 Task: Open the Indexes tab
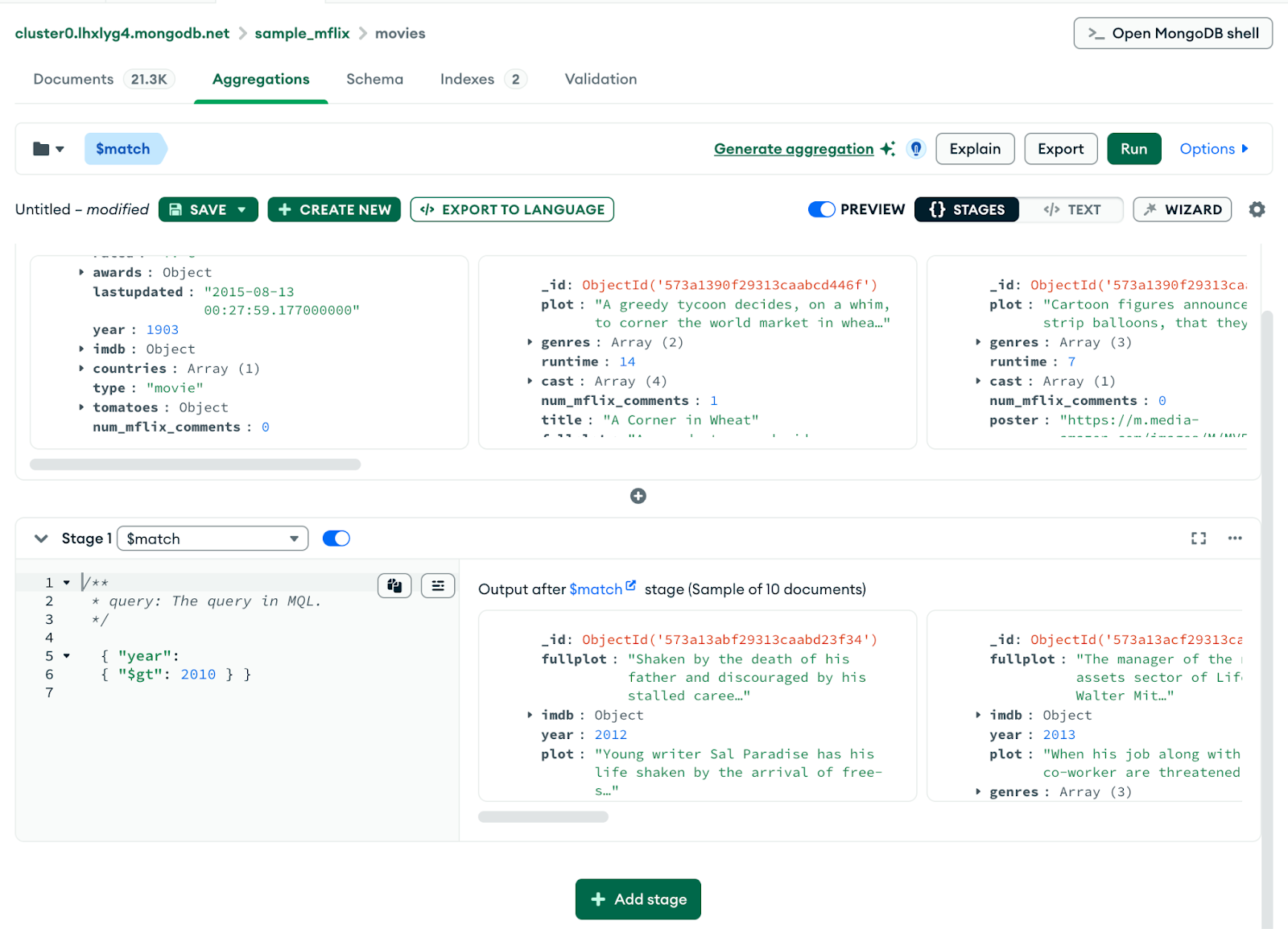pos(467,79)
